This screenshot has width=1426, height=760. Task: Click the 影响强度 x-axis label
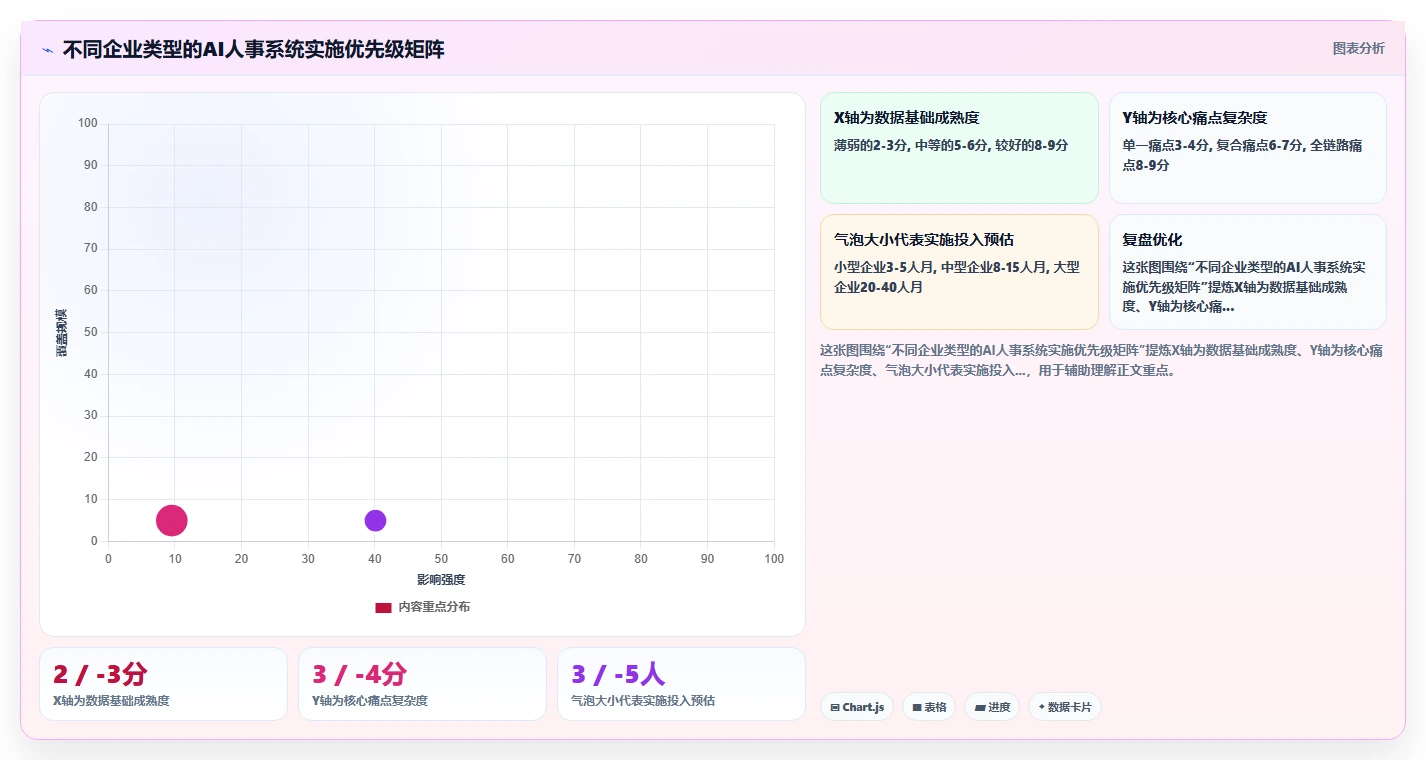coord(441,580)
